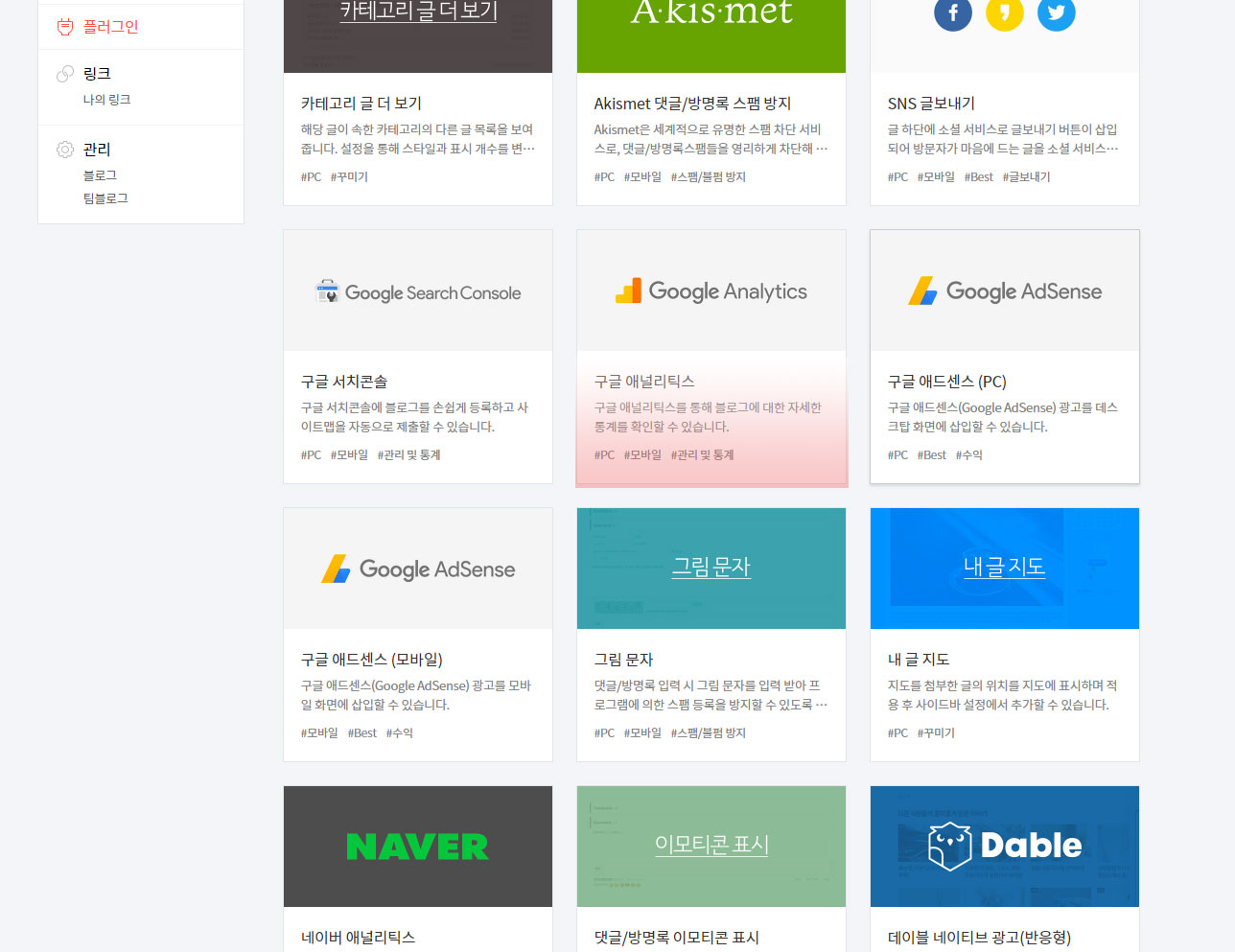The width and height of the screenshot is (1235, 952).
Task: Select the 네이버 애널리틱스 title
Action: coord(359,938)
